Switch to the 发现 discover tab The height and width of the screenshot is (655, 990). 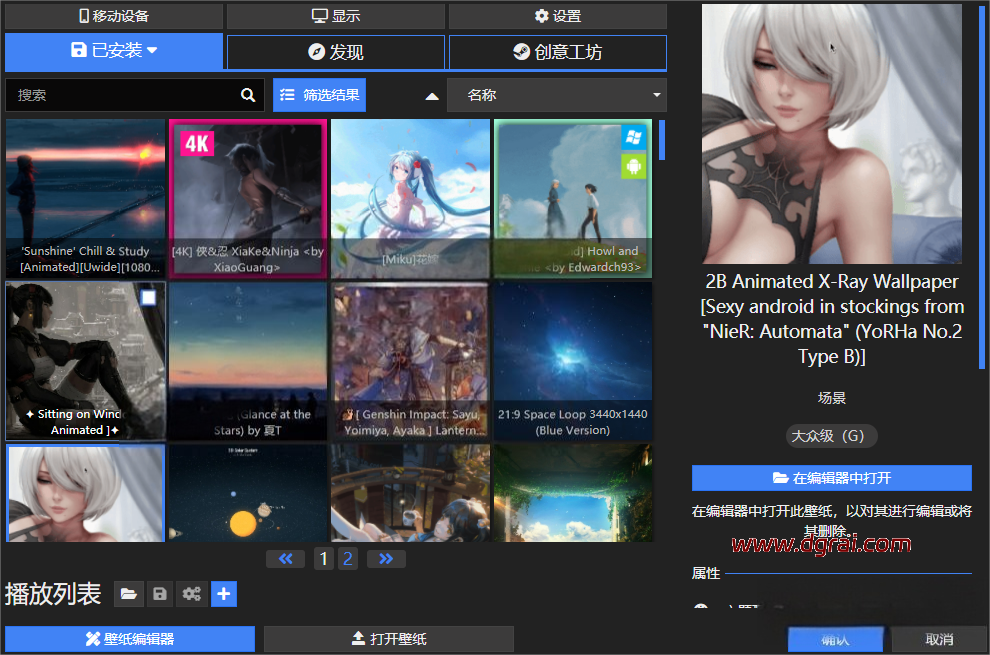click(x=336, y=52)
